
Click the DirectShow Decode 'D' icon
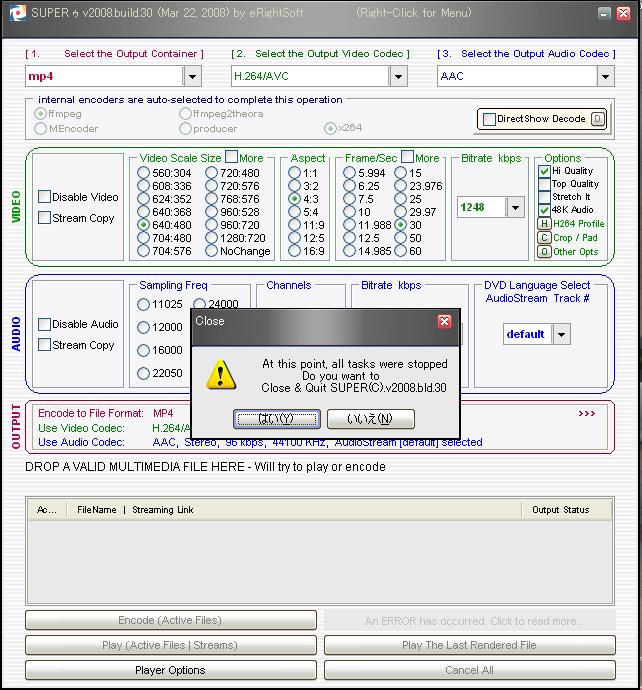(x=598, y=119)
